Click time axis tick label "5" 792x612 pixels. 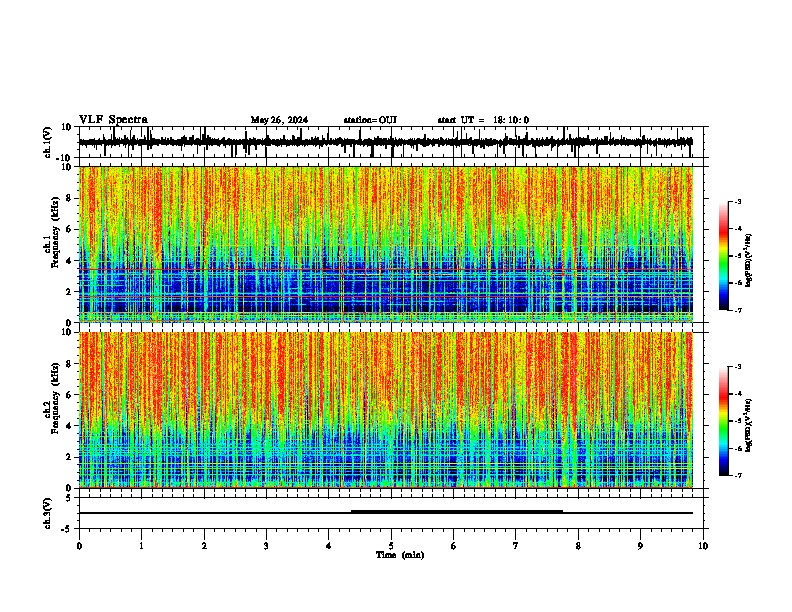point(391,546)
